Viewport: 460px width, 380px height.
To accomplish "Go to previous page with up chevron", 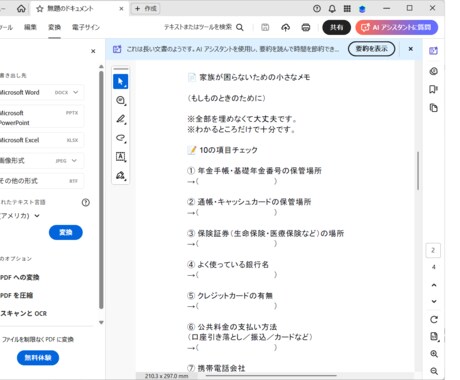I will click(434, 285).
